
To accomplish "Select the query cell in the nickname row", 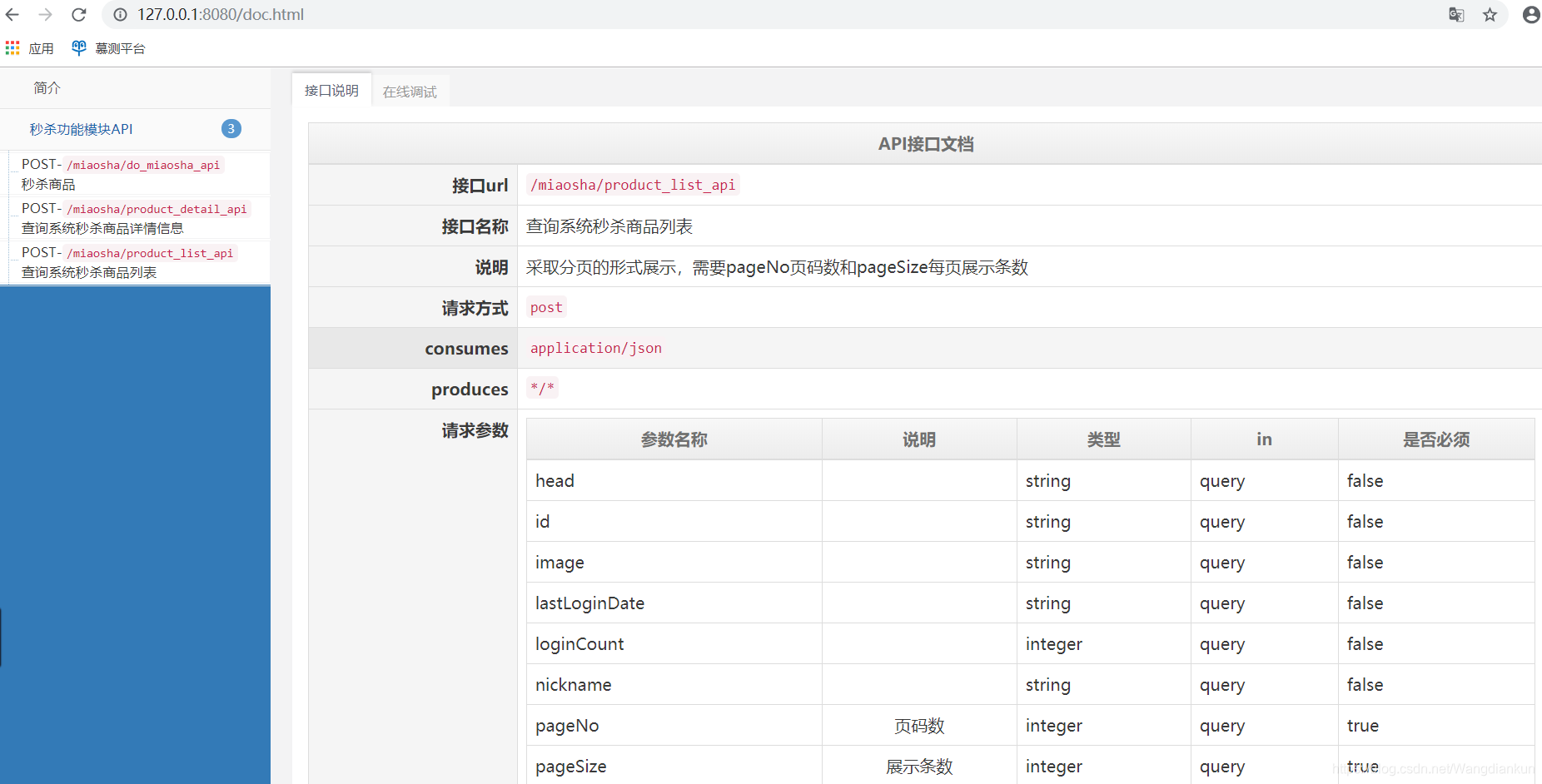I will point(1265,685).
